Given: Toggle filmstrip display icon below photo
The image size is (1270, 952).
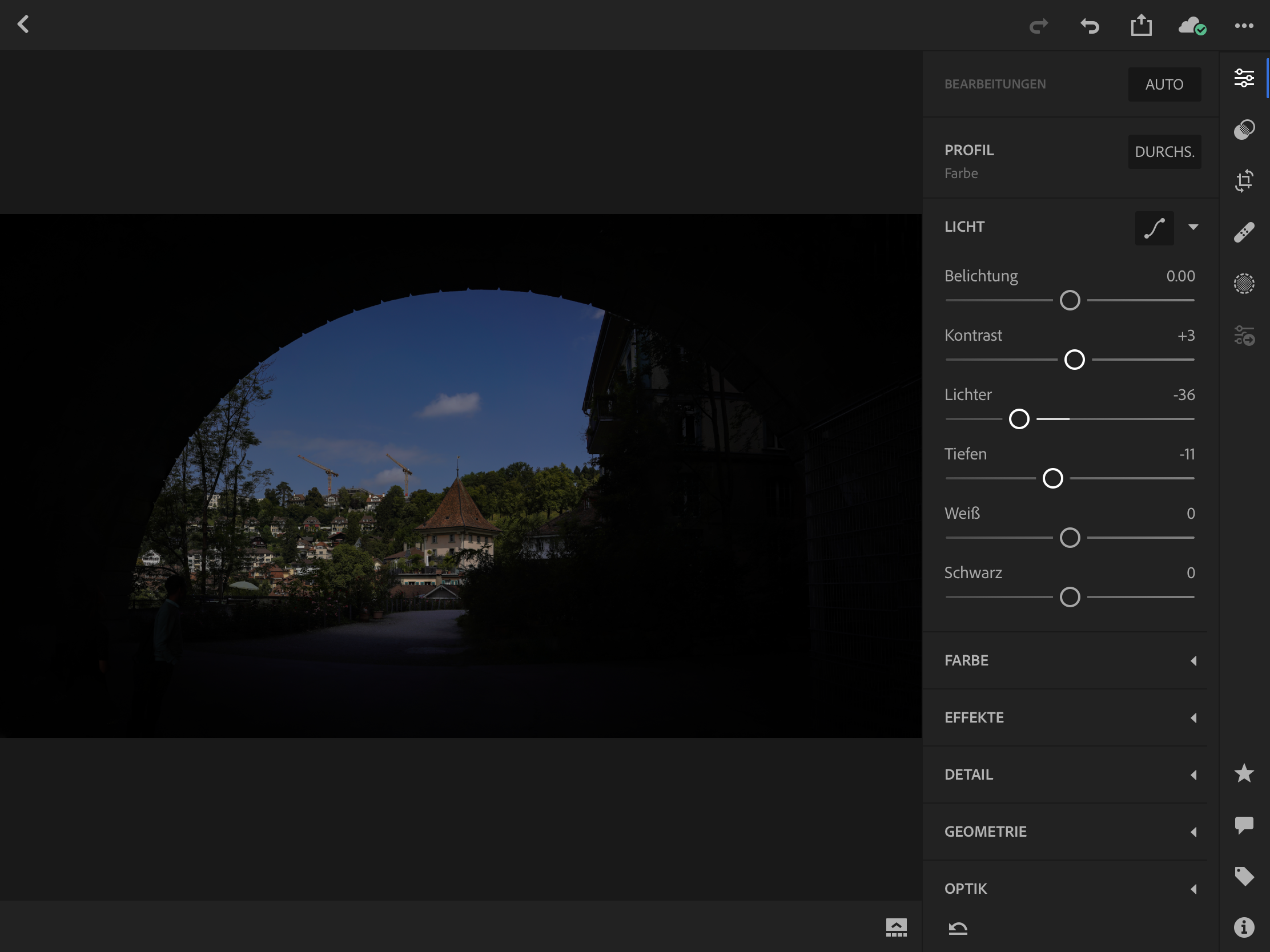Looking at the screenshot, I should click(895, 927).
